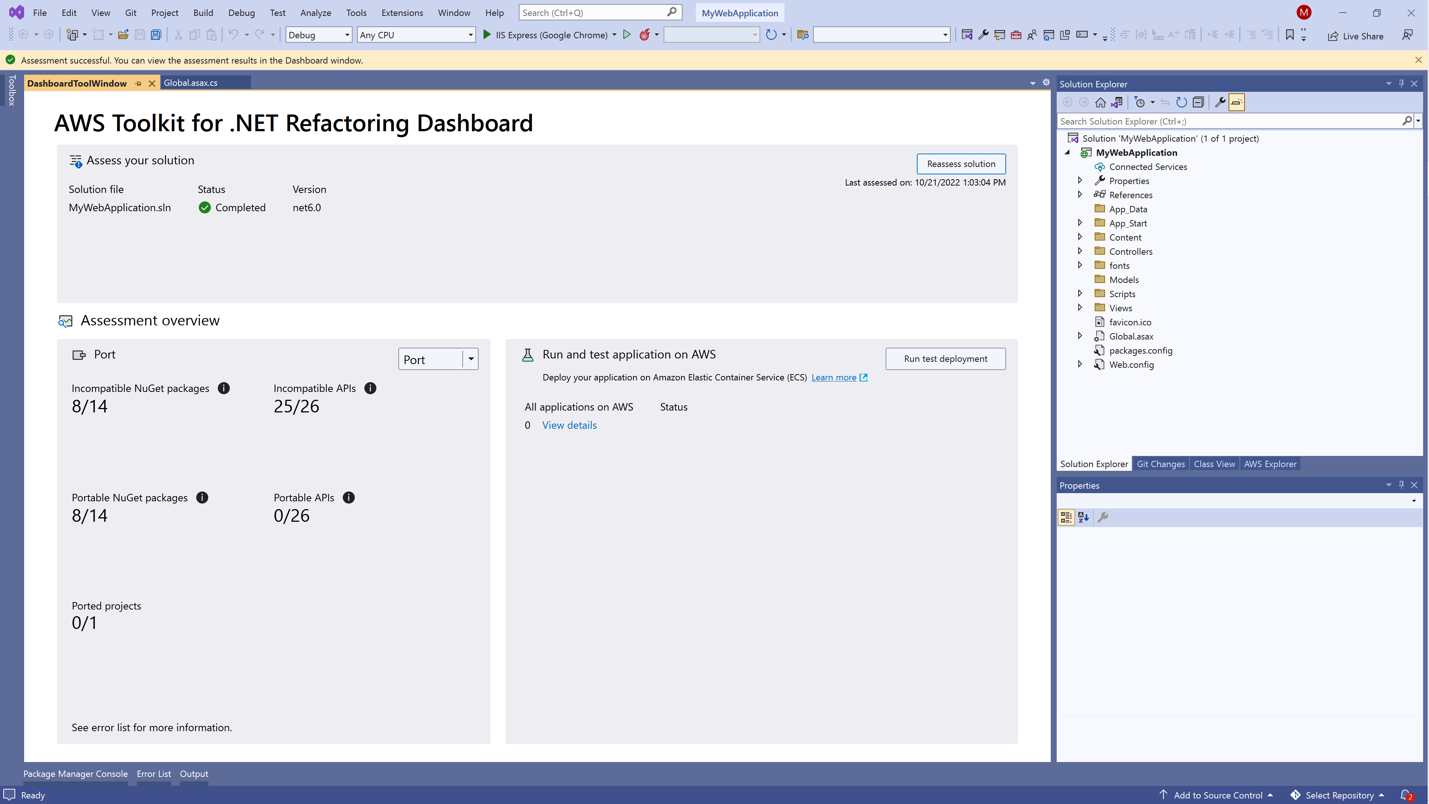Collapse All items in Solution Explorer
The image size is (1429, 804).
click(x=1198, y=102)
